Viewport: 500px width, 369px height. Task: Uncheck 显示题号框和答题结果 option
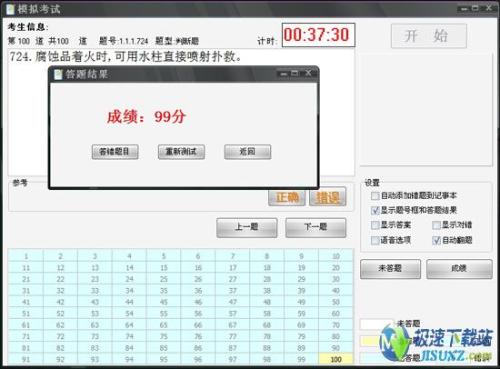(x=375, y=210)
